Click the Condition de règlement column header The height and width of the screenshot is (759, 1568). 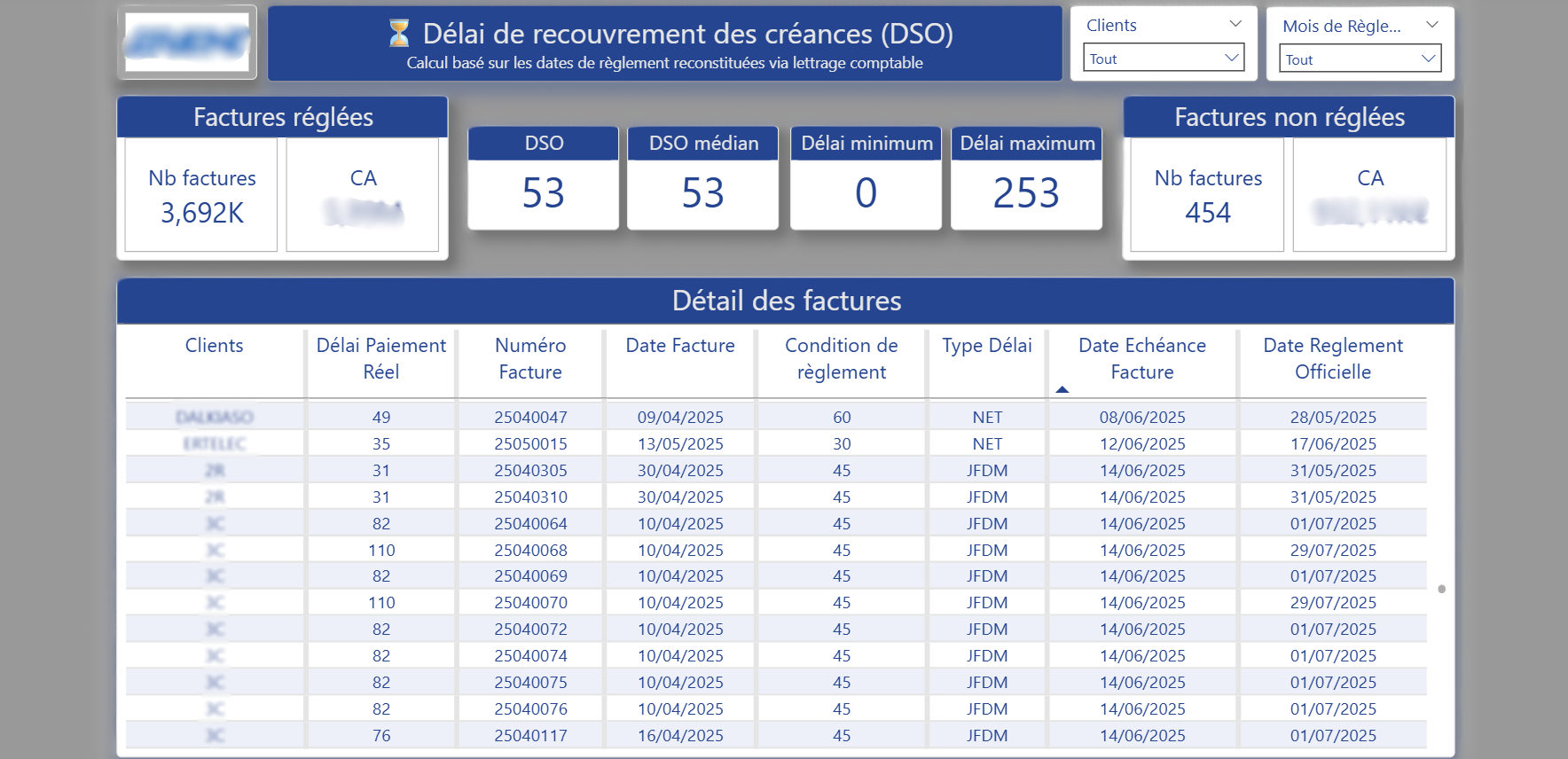coord(842,359)
